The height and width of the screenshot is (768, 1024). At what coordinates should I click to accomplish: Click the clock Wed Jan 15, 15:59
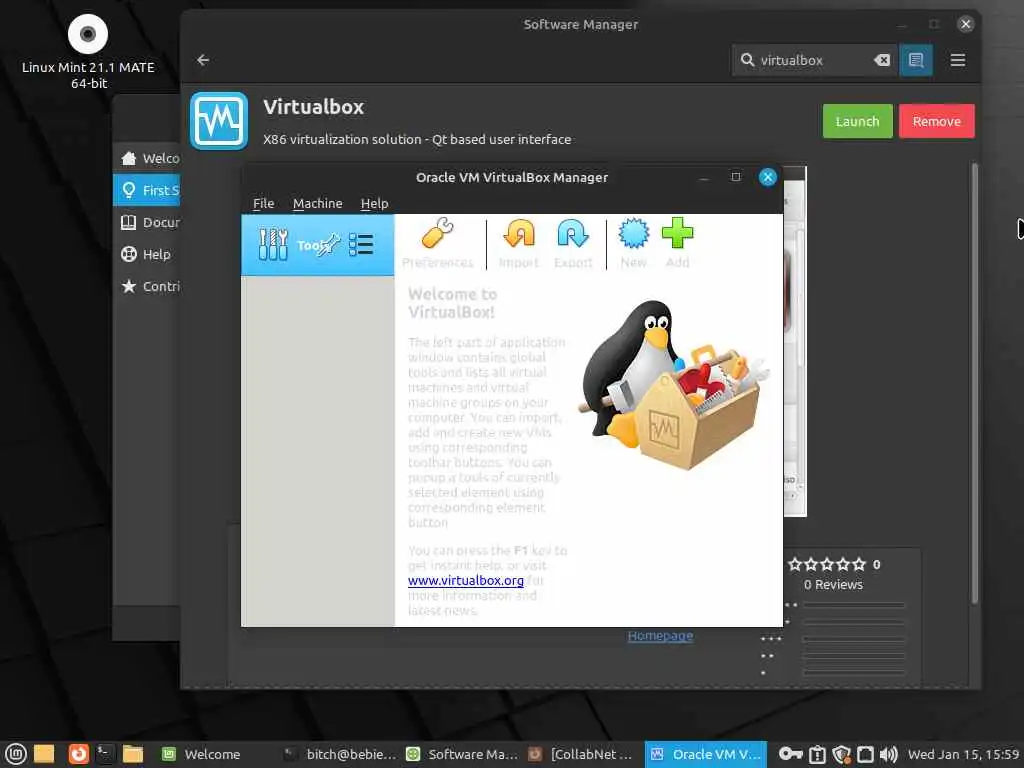click(963, 754)
